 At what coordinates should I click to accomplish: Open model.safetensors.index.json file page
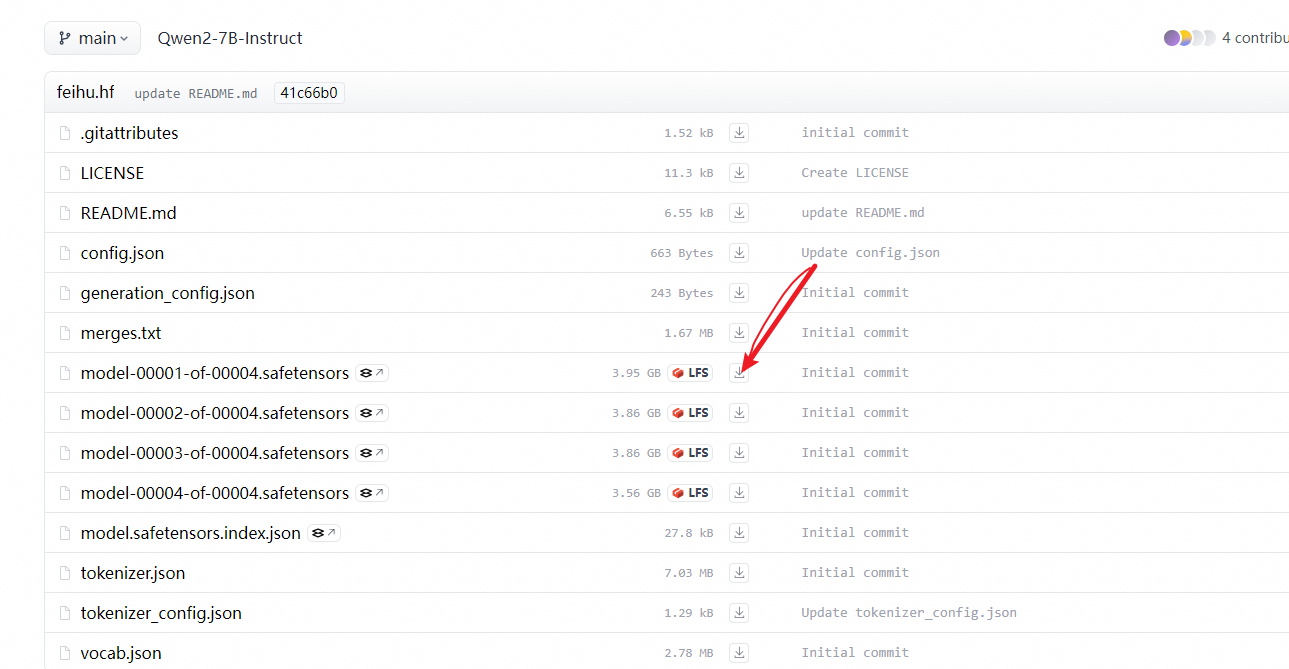tap(190, 533)
